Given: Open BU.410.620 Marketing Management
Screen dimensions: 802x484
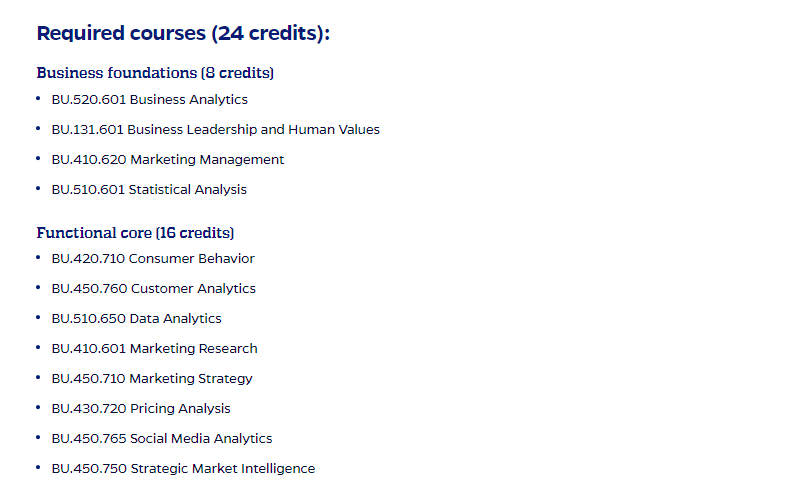Looking at the screenshot, I should pyautogui.click(x=167, y=159).
